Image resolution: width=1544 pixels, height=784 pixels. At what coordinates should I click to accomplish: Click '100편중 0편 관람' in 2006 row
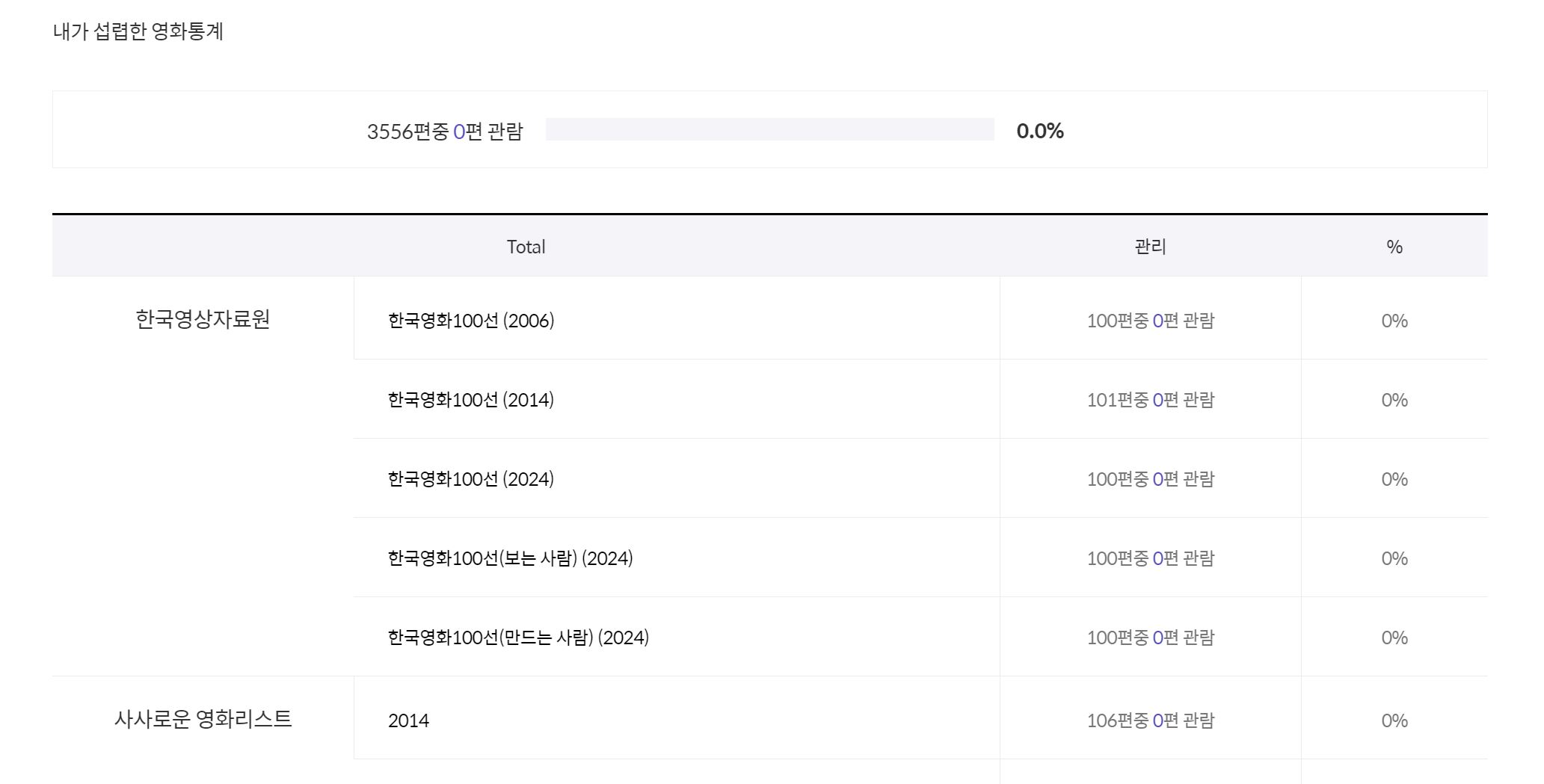pos(1151,321)
